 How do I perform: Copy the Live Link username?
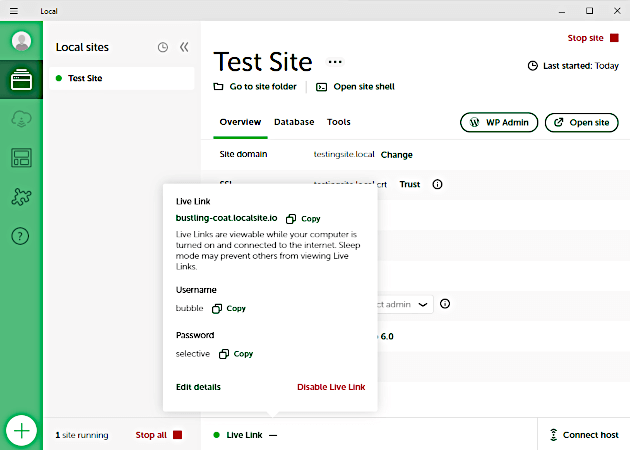pos(229,308)
